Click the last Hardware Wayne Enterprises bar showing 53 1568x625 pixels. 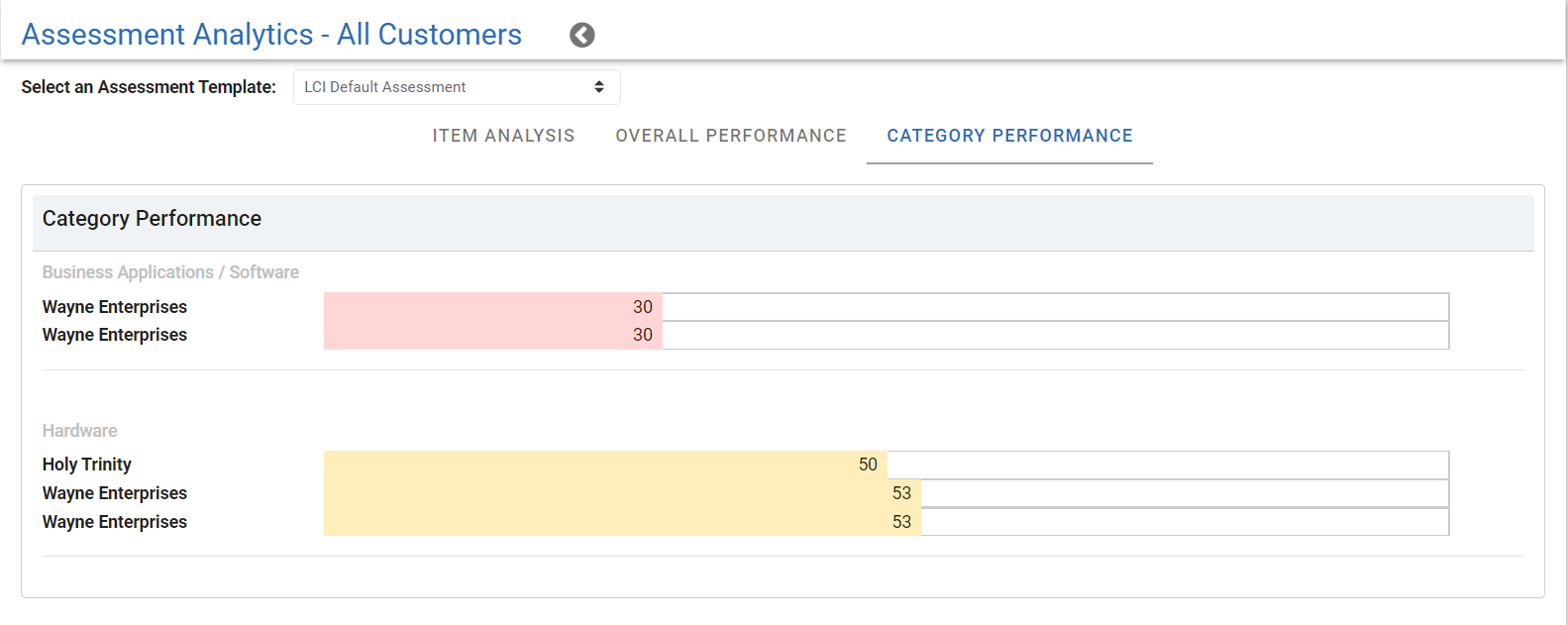point(622,522)
